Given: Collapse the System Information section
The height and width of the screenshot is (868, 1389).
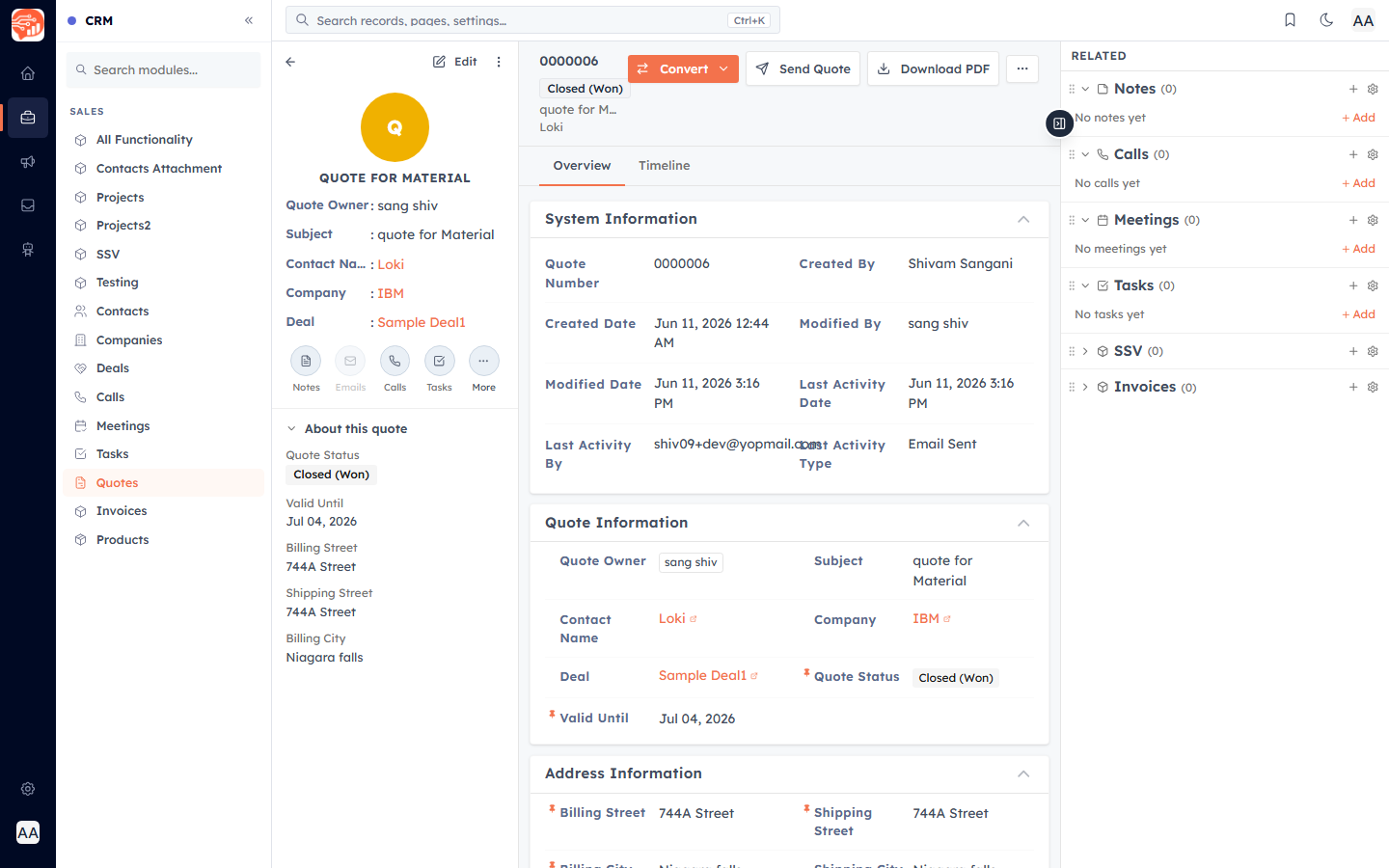Looking at the screenshot, I should 1023,219.
